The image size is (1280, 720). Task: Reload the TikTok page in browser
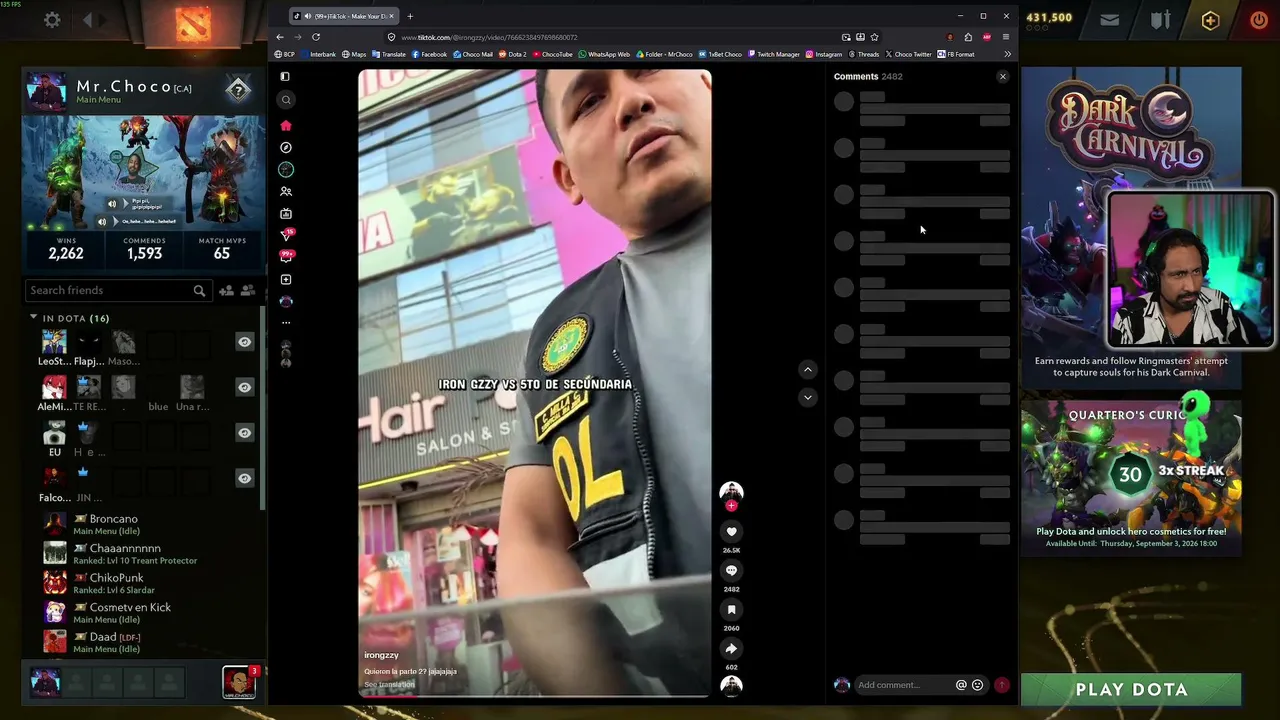pyautogui.click(x=316, y=37)
